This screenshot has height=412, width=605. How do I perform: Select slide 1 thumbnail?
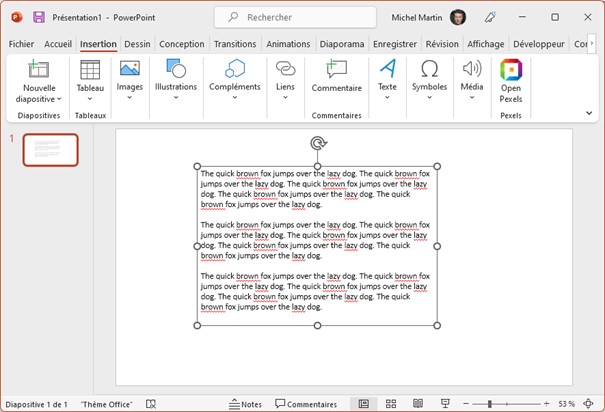[x=50, y=149]
